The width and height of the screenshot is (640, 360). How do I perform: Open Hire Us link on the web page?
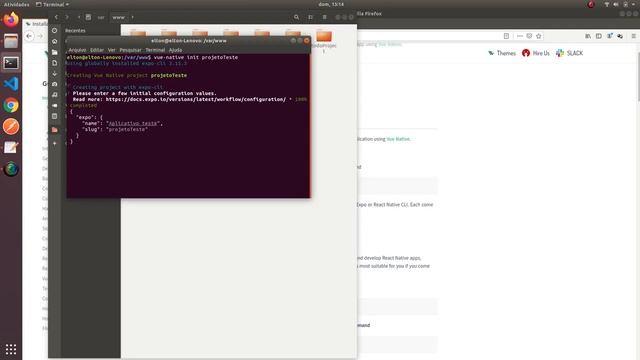pyautogui.click(x=536, y=53)
